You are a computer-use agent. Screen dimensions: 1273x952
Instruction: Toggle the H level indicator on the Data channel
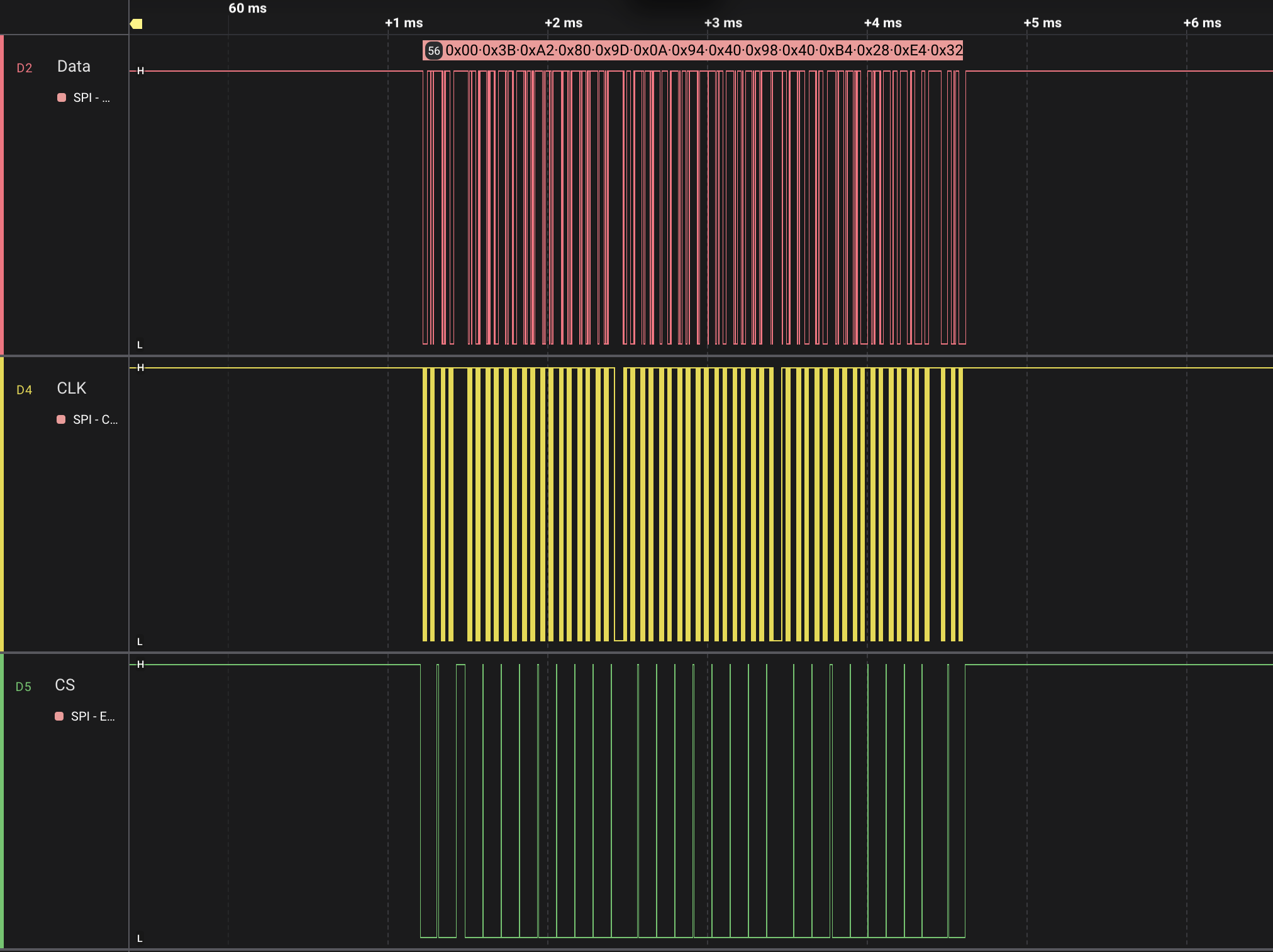pyautogui.click(x=140, y=70)
